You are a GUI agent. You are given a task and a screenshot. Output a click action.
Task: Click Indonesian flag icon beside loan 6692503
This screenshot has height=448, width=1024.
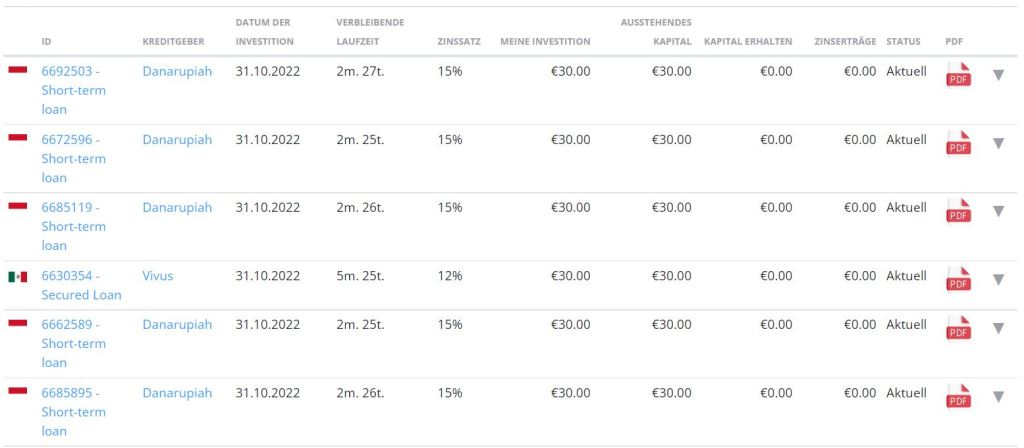point(18,70)
